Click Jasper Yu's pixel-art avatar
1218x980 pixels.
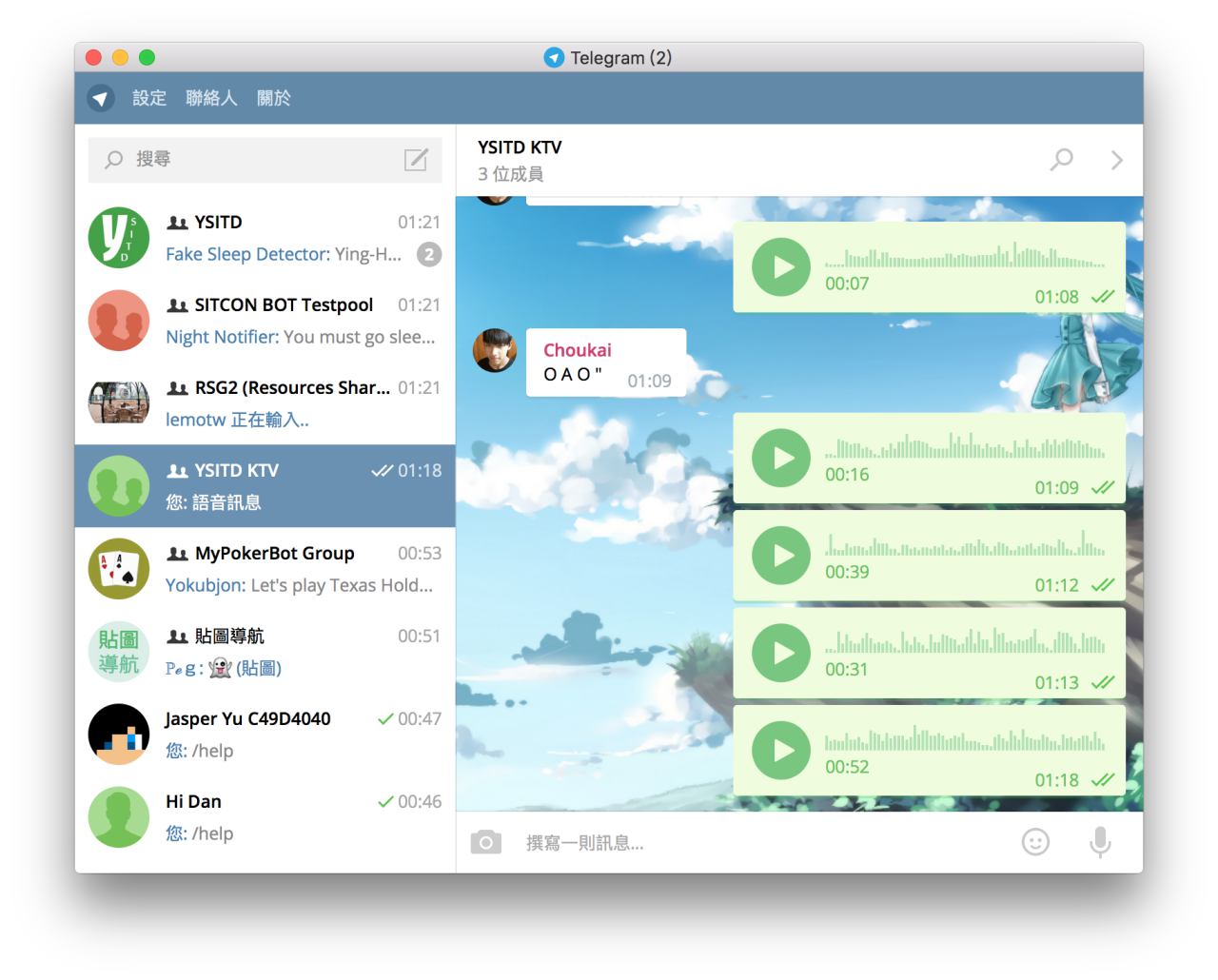pyautogui.click(x=119, y=735)
